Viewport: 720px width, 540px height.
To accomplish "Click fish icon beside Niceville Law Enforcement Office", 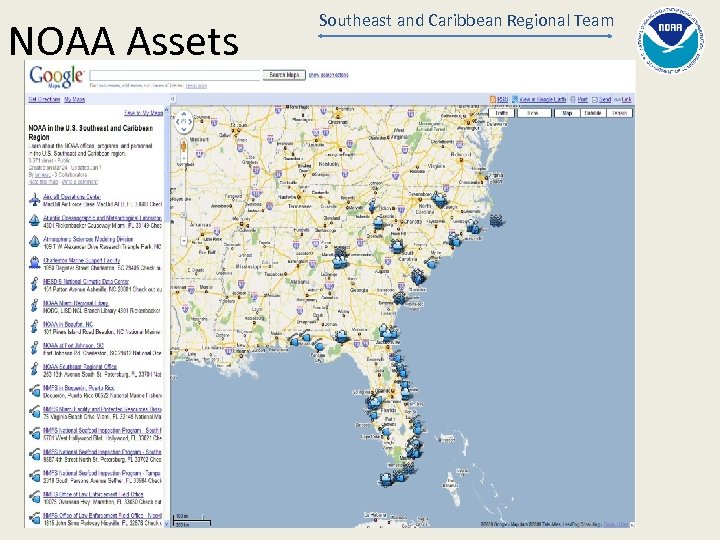I will 34,518.
